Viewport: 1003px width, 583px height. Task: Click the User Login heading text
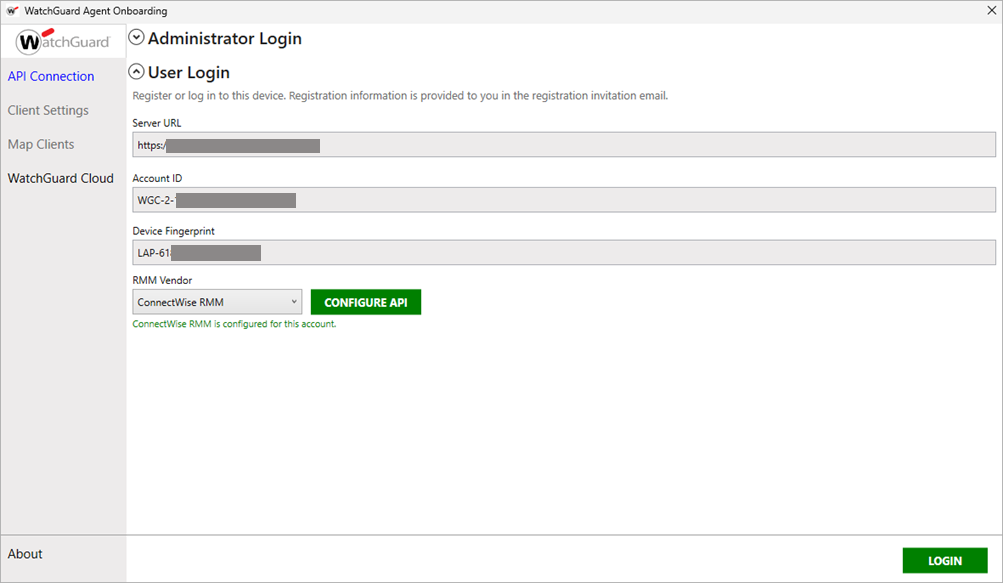189,73
